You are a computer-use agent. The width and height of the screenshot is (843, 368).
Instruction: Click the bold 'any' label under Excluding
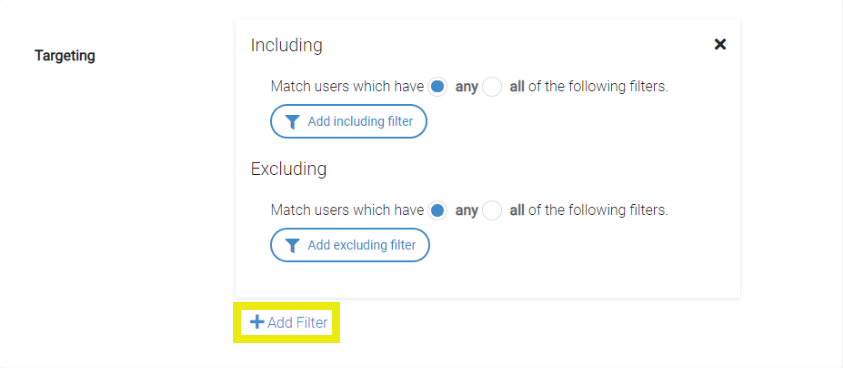(x=467, y=211)
